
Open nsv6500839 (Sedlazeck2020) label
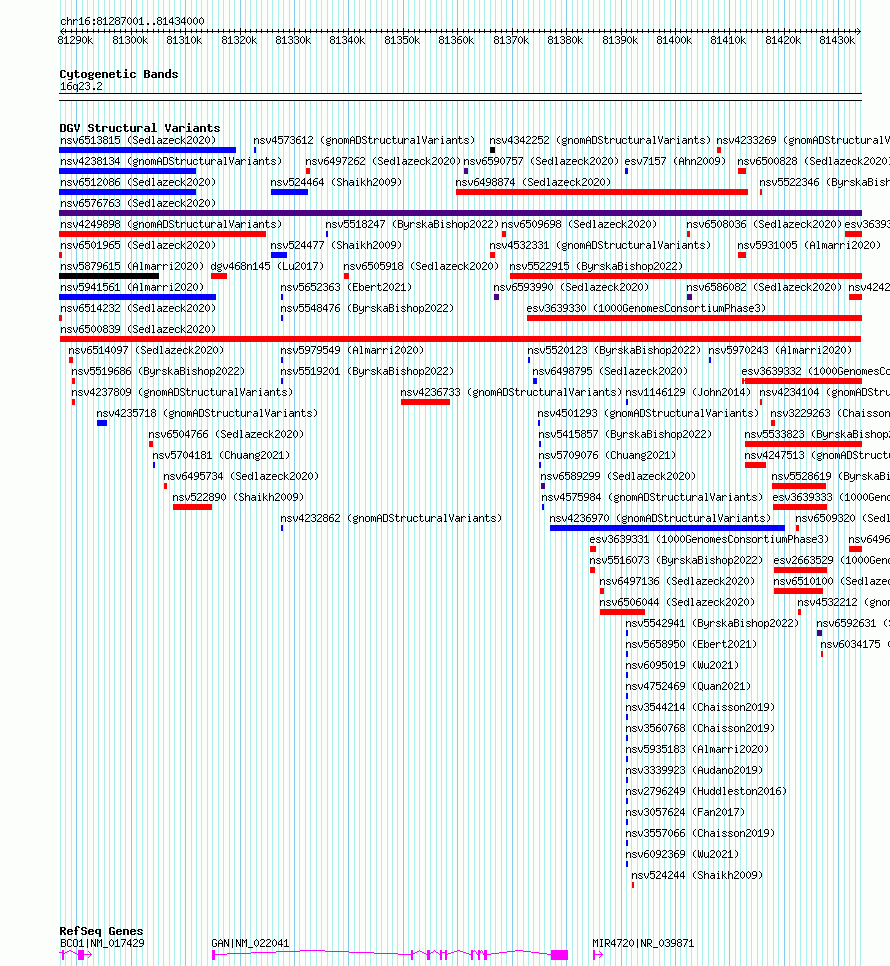[138, 329]
